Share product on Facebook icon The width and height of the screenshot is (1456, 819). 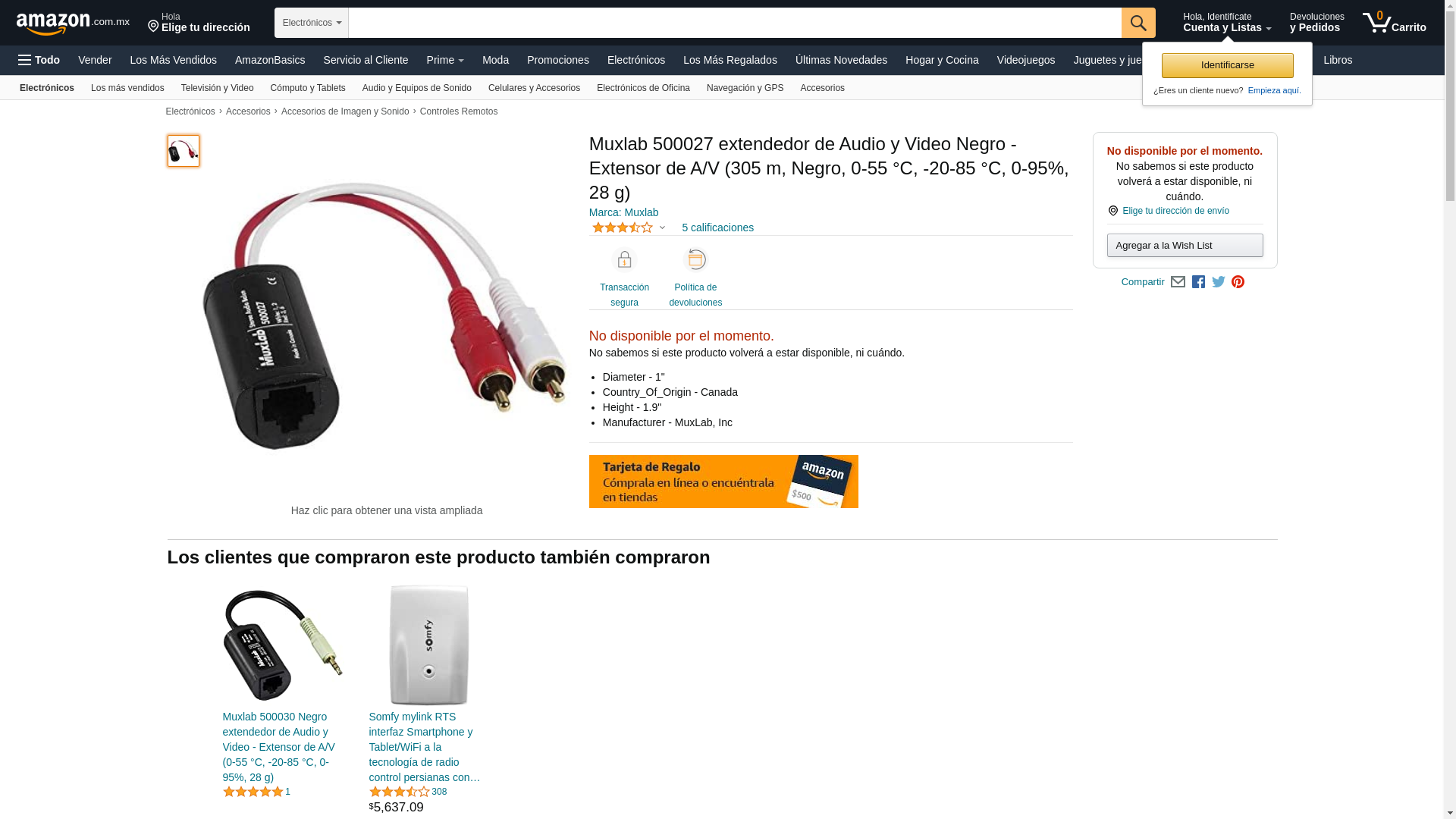pos(1198,282)
